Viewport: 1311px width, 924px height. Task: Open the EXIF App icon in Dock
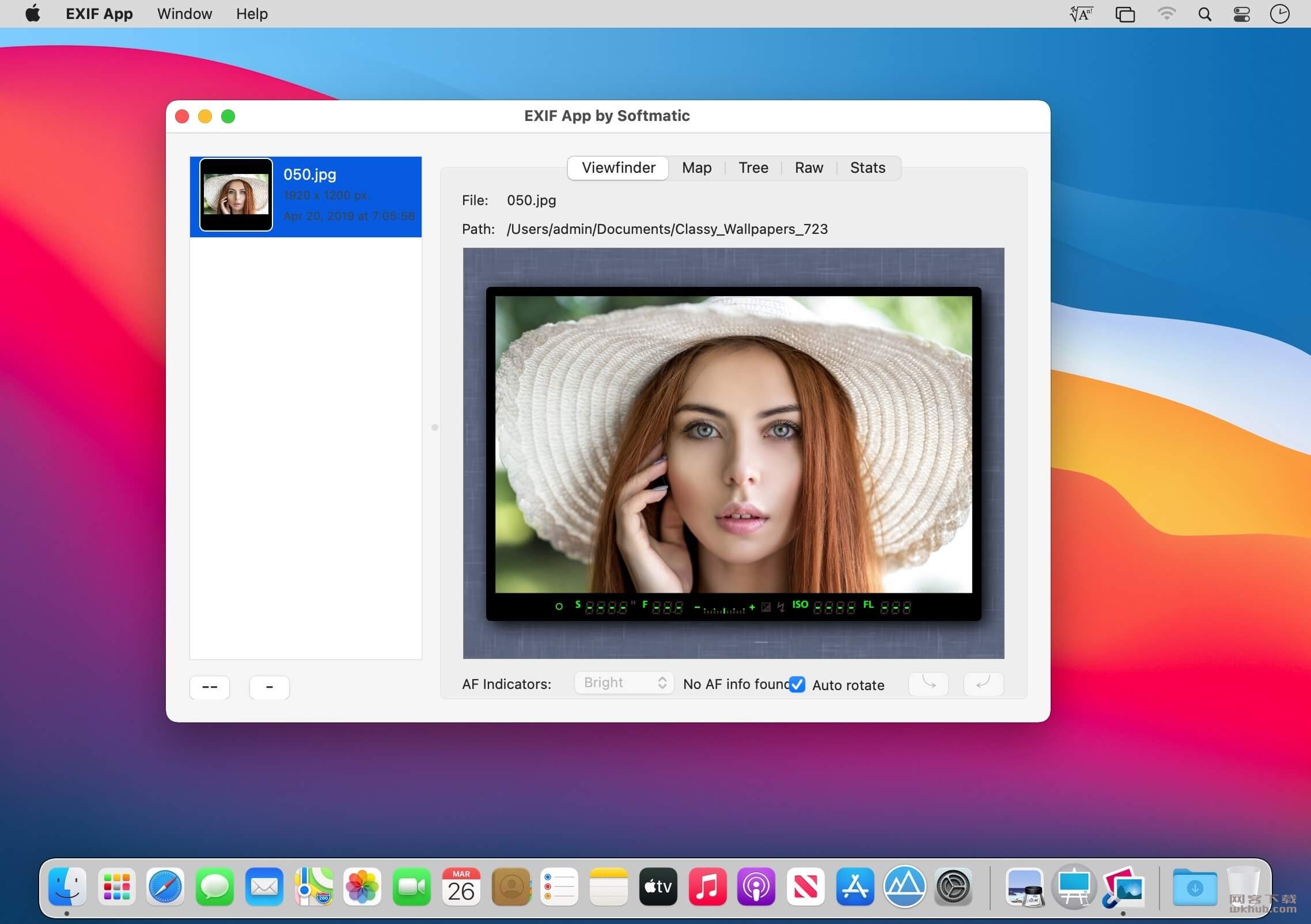(x=1123, y=887)
